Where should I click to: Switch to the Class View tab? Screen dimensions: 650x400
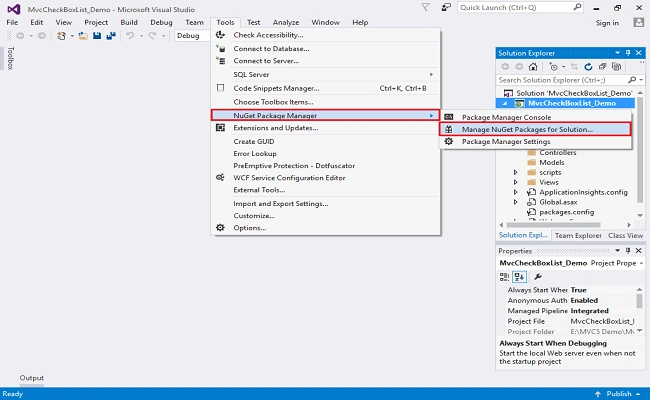click(626, 235)
